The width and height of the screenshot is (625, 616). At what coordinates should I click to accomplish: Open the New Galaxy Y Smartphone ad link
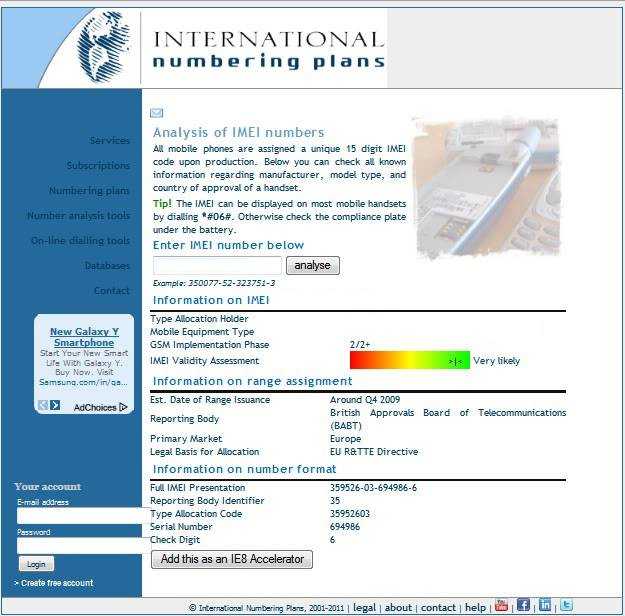(84, 337)
